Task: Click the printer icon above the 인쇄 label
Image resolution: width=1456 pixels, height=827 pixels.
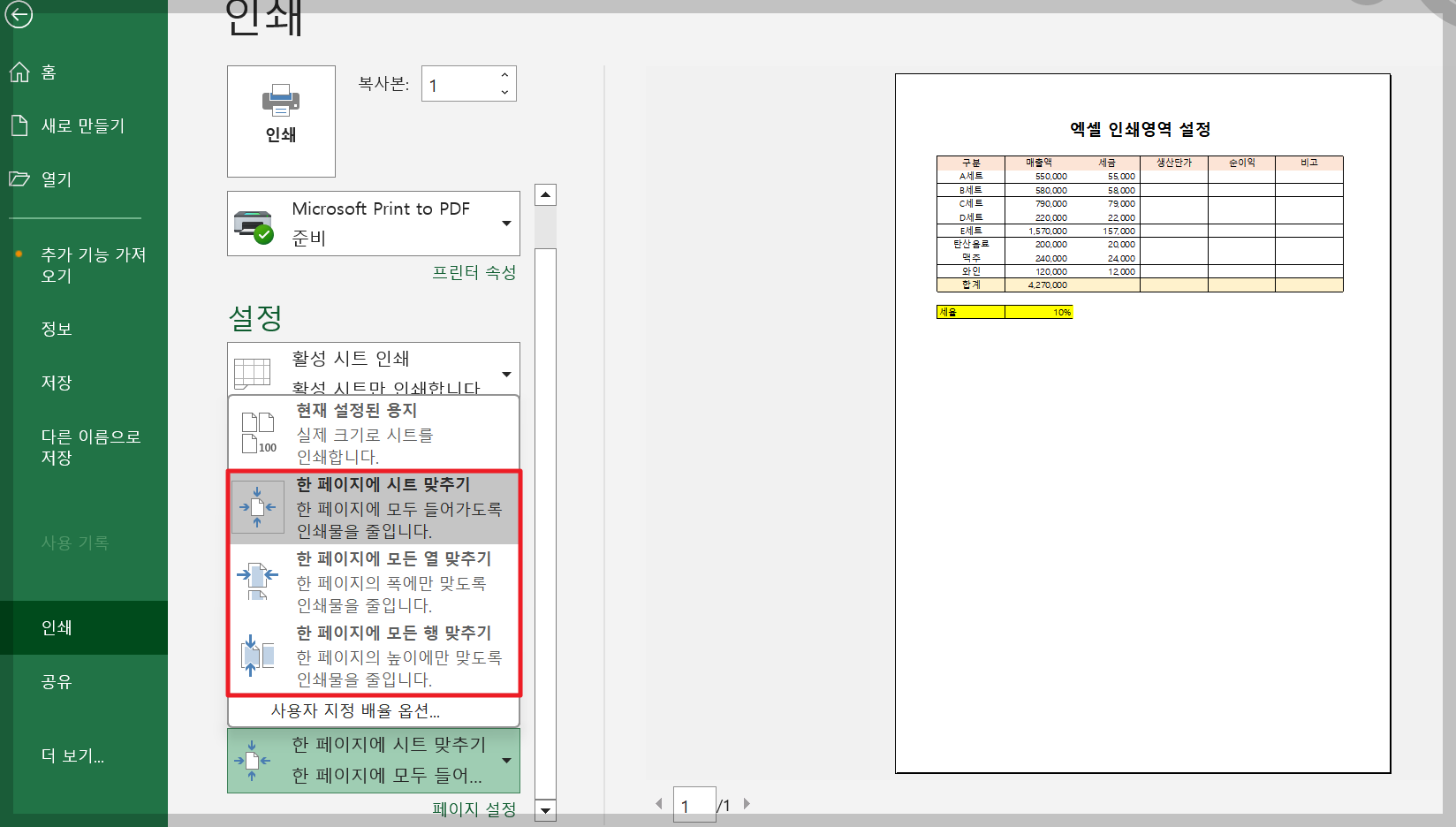Action: coord(280,102)
